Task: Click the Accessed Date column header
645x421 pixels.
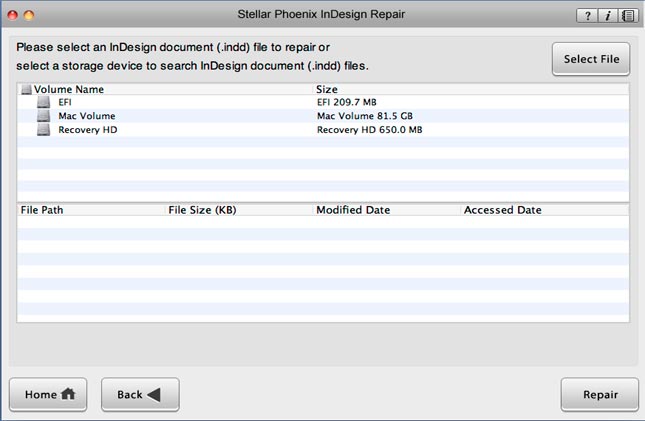Action: pyautogui.click(x=503, y=210)
